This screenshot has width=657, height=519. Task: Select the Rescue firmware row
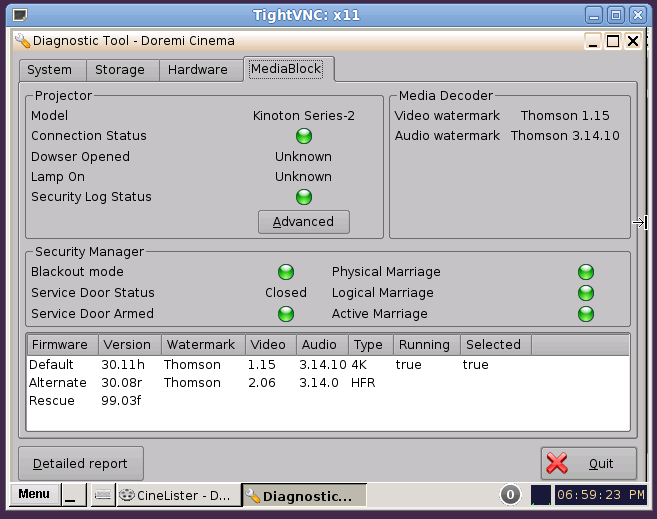328,400
